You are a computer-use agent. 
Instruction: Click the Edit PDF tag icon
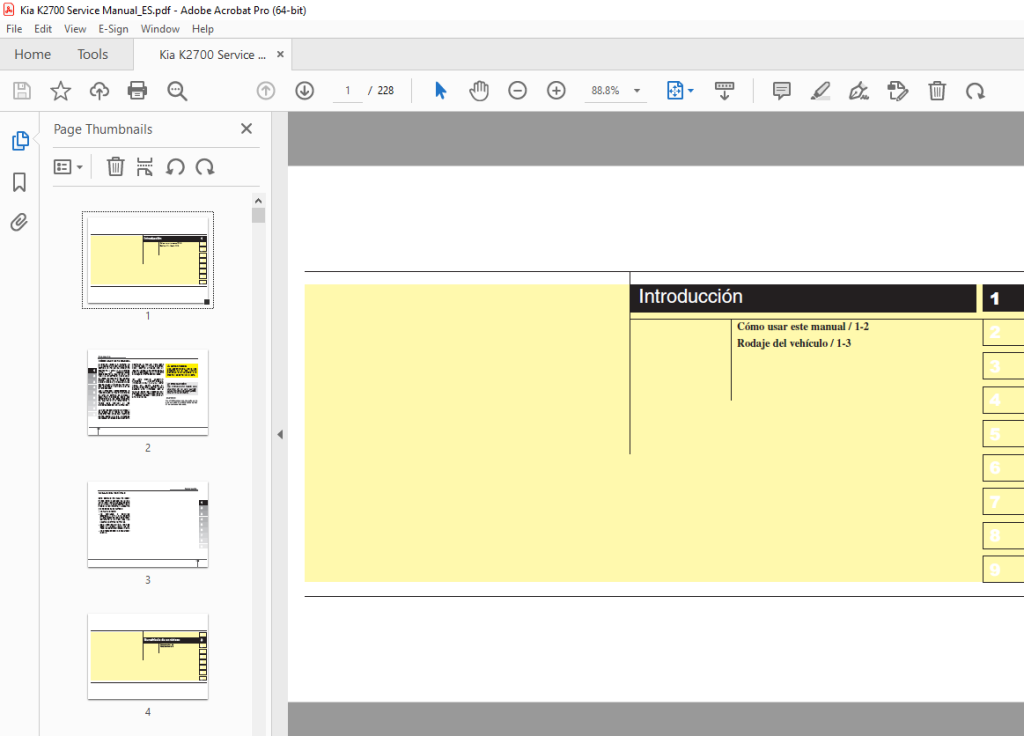pos(898,91)
